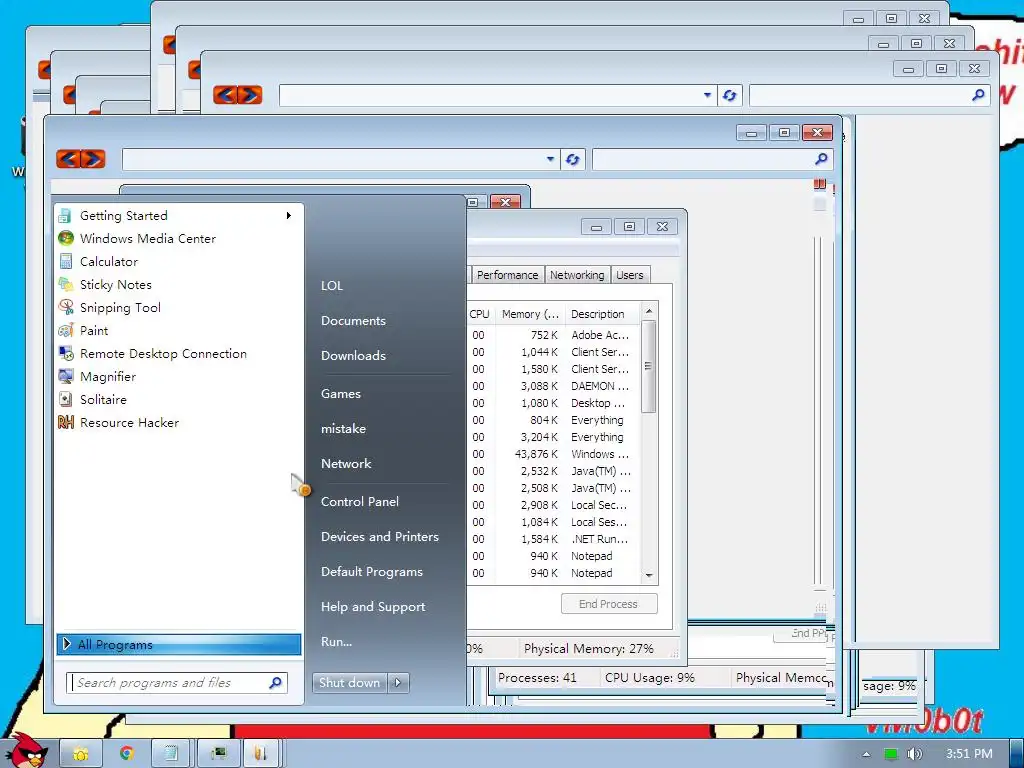Click the search magnifier in the Explorer window behind

978,95
